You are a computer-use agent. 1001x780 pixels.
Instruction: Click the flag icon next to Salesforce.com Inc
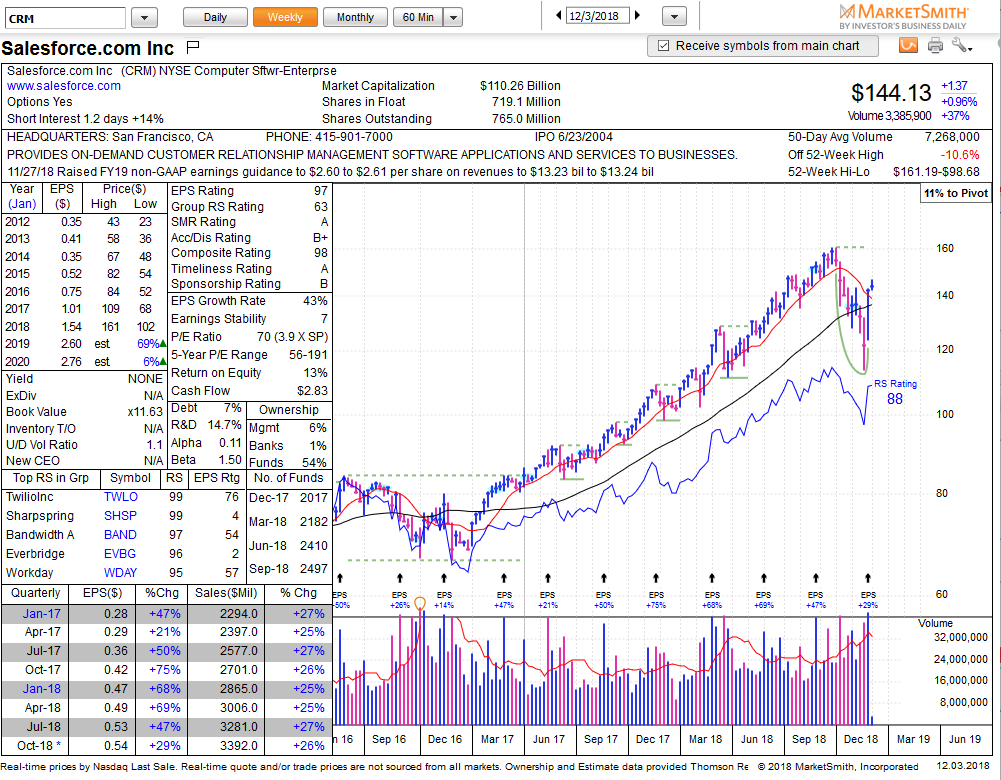point(192,46)
